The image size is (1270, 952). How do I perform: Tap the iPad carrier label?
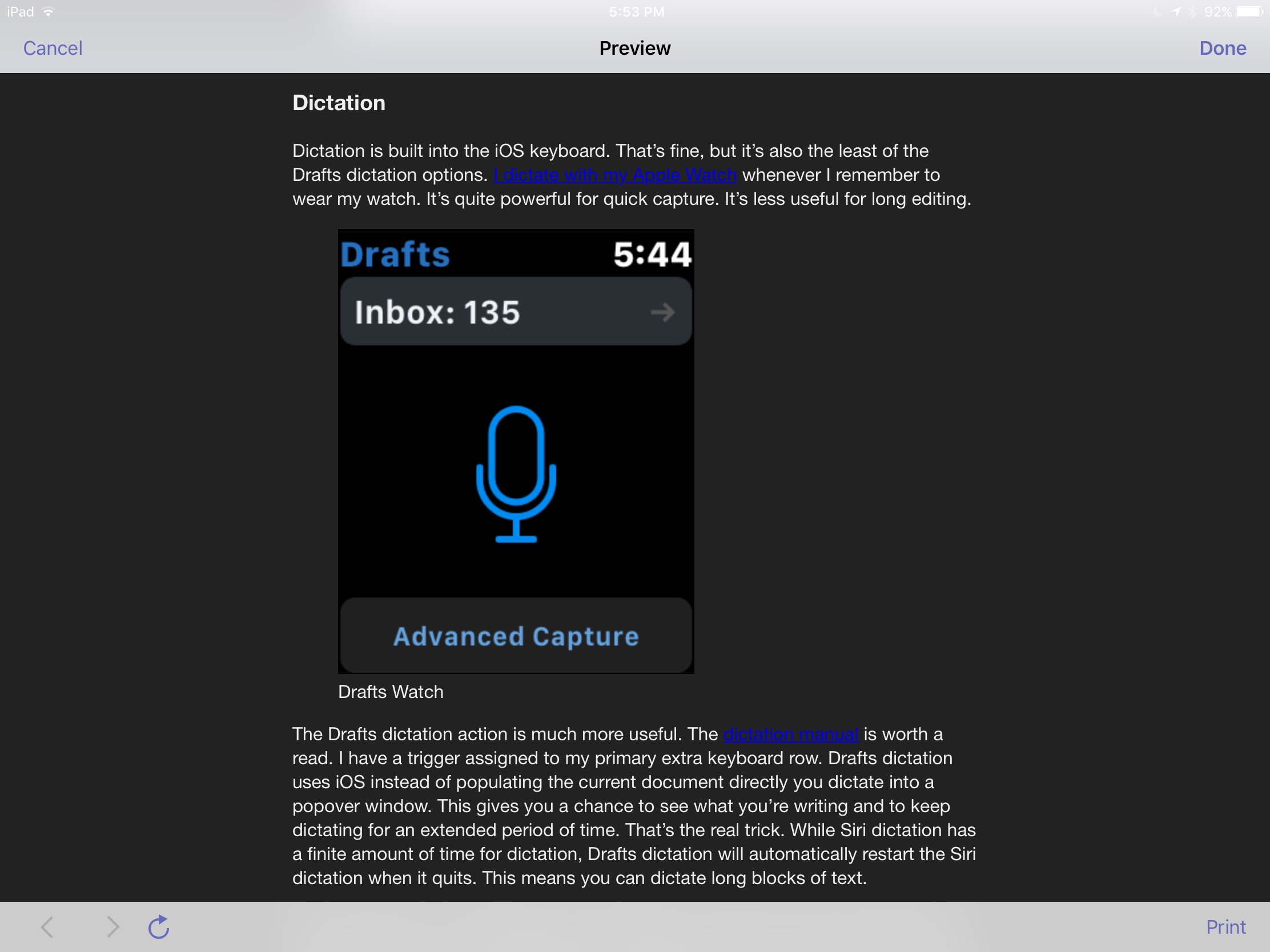coord(21,12)
